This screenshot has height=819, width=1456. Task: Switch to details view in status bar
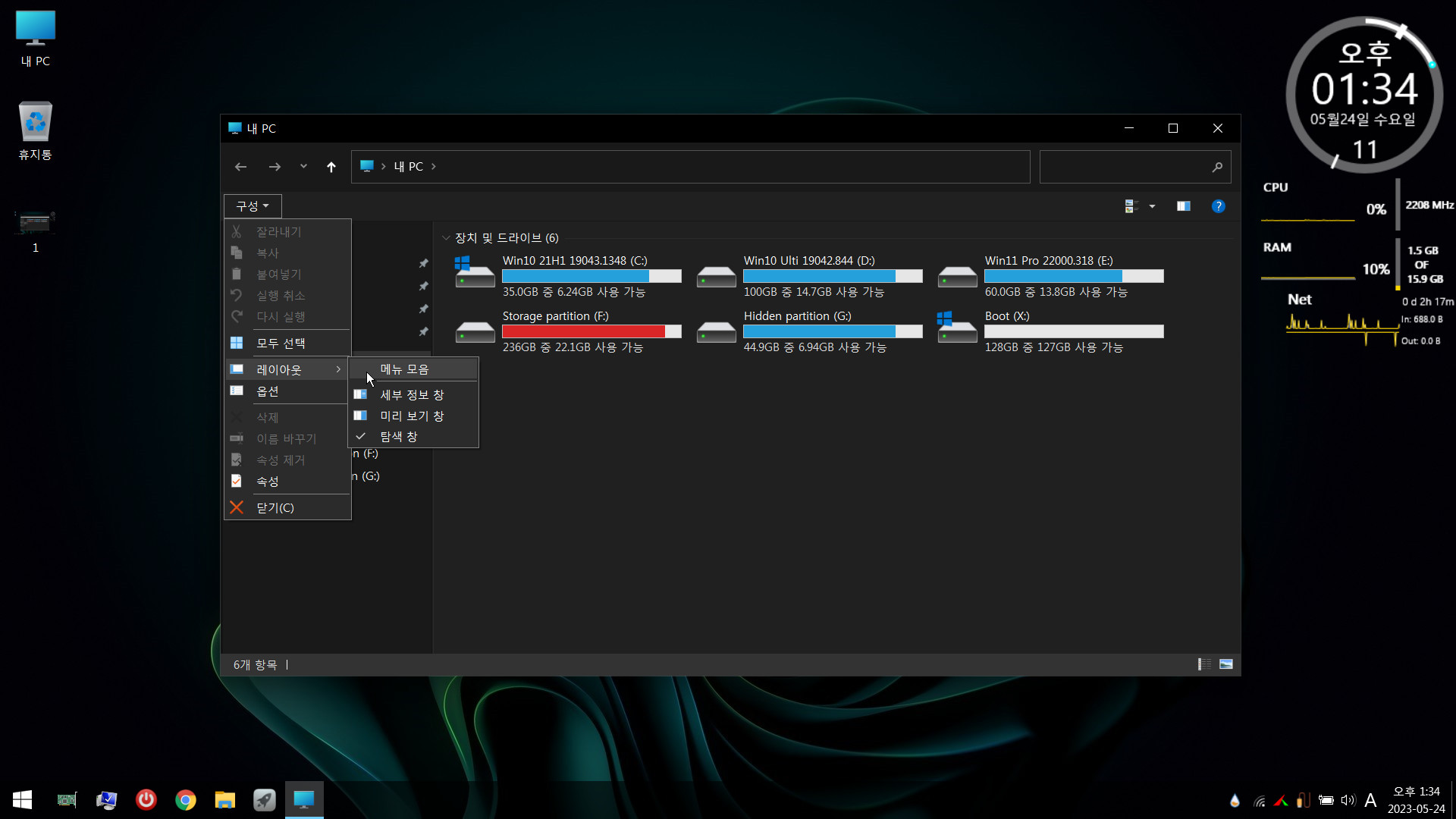tap(1204, 664)
